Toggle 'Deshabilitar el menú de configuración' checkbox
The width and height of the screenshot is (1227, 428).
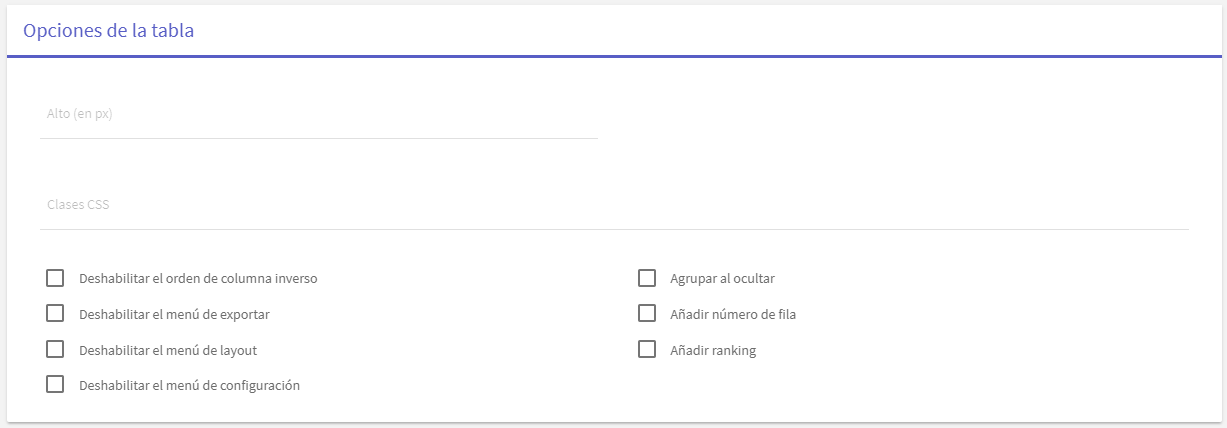click(x=55, y=384)
